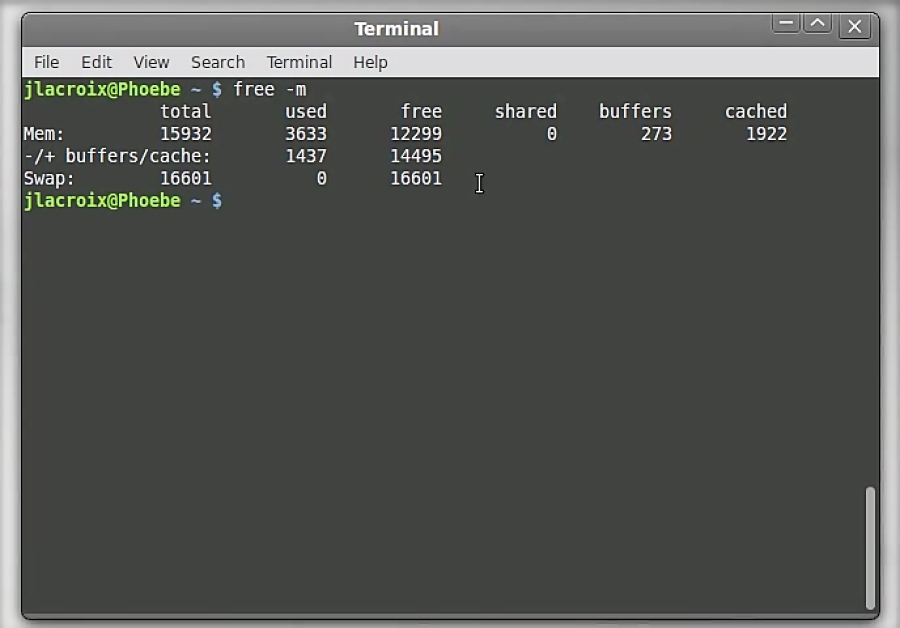This screenshot has width=900, height=628.
Task: Click the swap total value 16601
Action: (x=185, y=179)
